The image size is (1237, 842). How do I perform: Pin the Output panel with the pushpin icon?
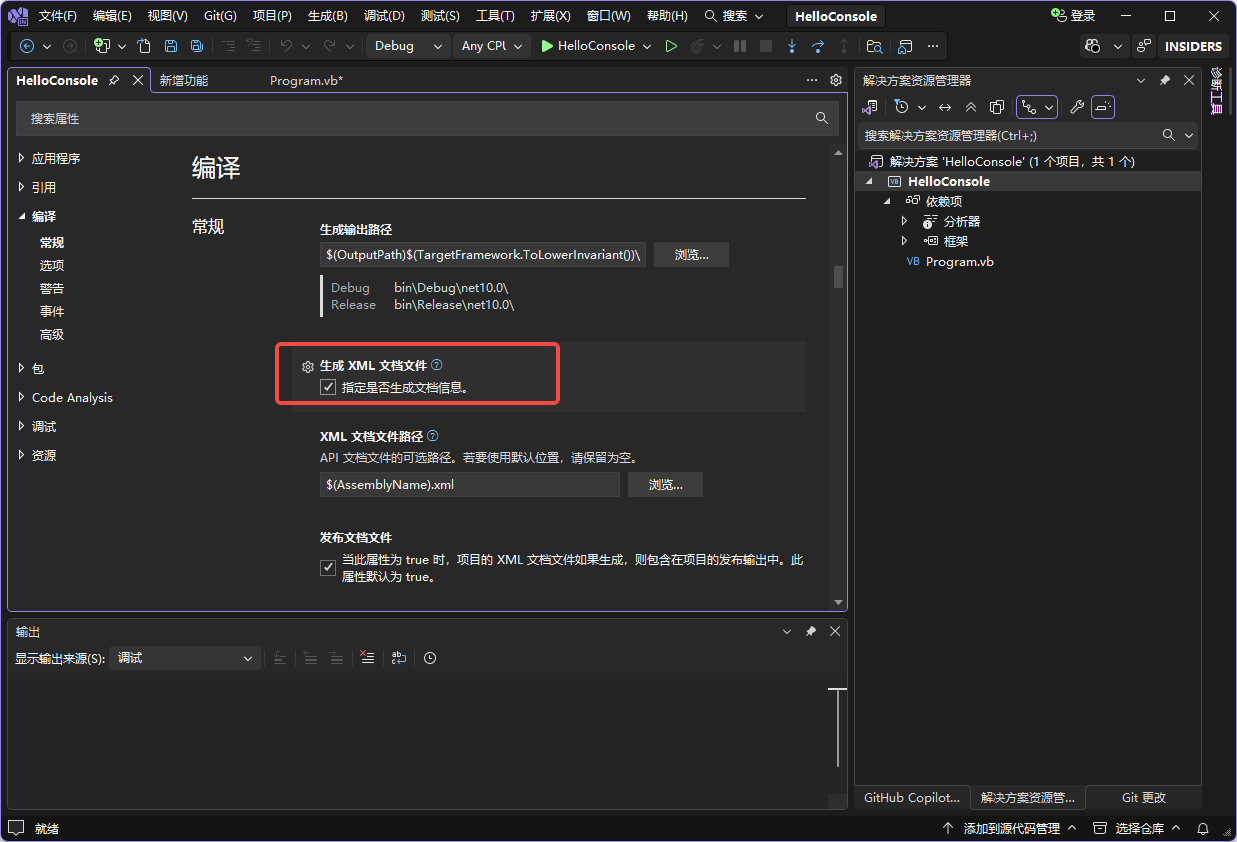pos(811,632)
